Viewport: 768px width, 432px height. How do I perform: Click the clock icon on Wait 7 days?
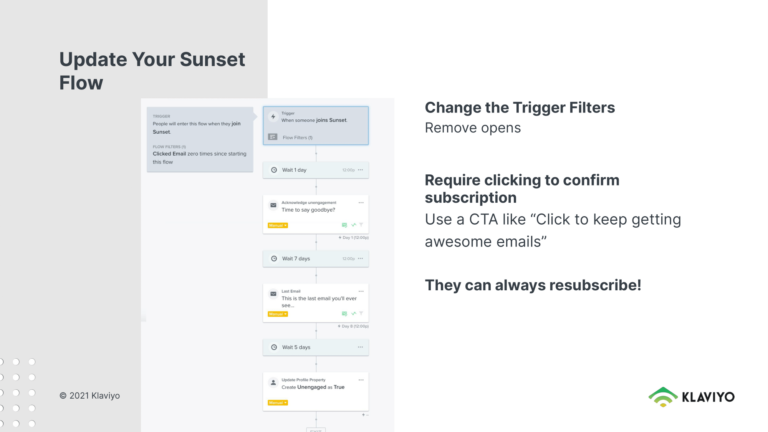[x=274, y=259]
